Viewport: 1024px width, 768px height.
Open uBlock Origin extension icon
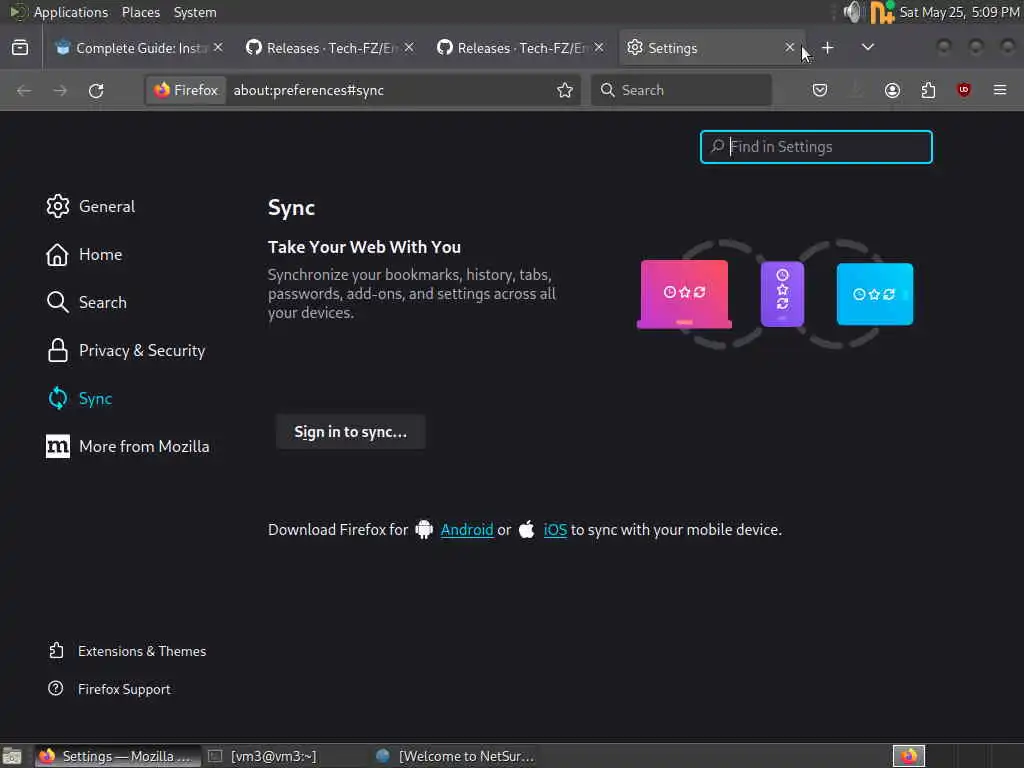tap(964, 90)
